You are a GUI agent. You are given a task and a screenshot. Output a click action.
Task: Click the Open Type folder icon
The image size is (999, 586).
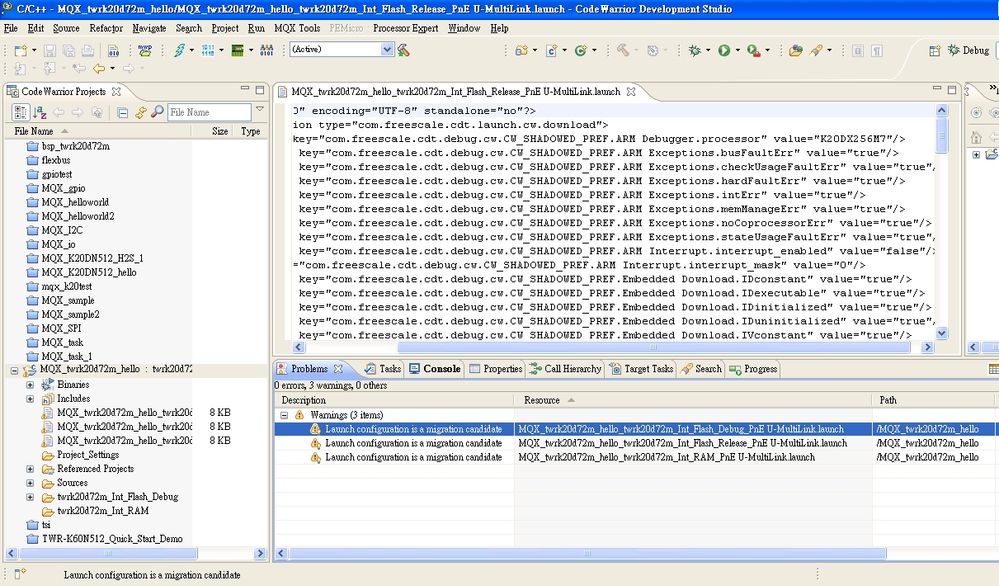click(795, 50)
